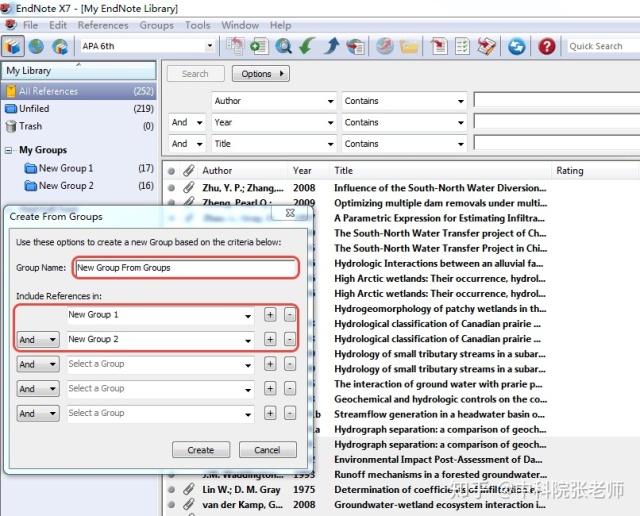Click Import green arrow toolbar icon
Screen dimensions: 640x516
point(307,46)
